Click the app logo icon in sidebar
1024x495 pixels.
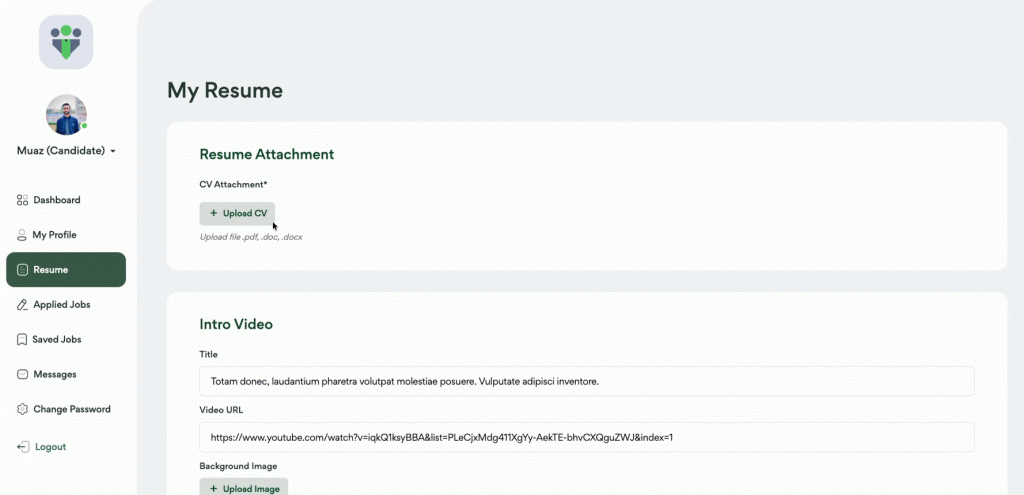66,42
